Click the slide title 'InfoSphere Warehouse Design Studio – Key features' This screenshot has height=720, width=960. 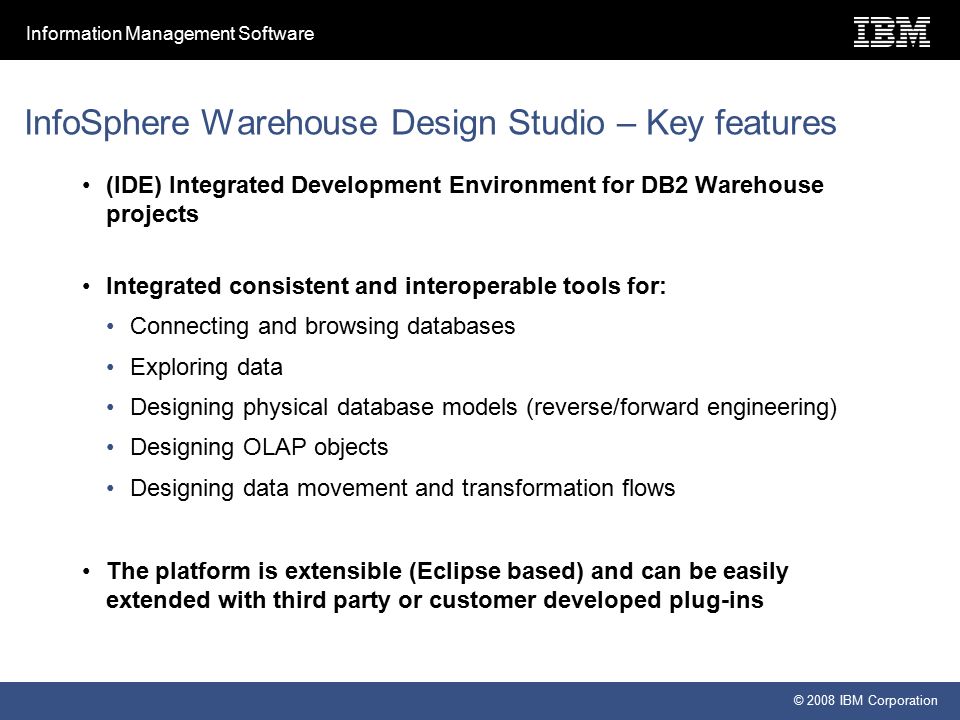pyautogui.click(x=430, y=122)
